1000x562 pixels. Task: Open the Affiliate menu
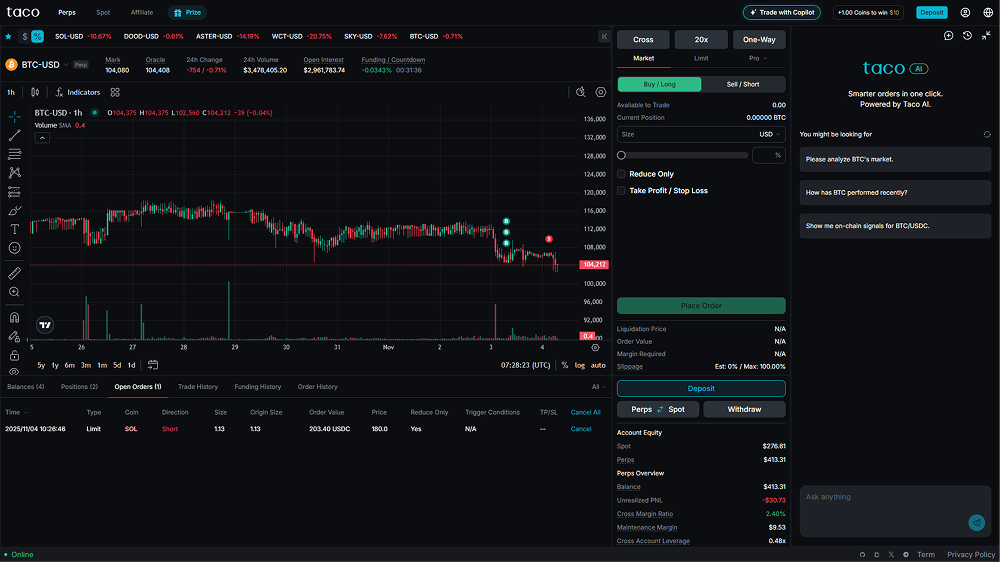click(142, 12)
